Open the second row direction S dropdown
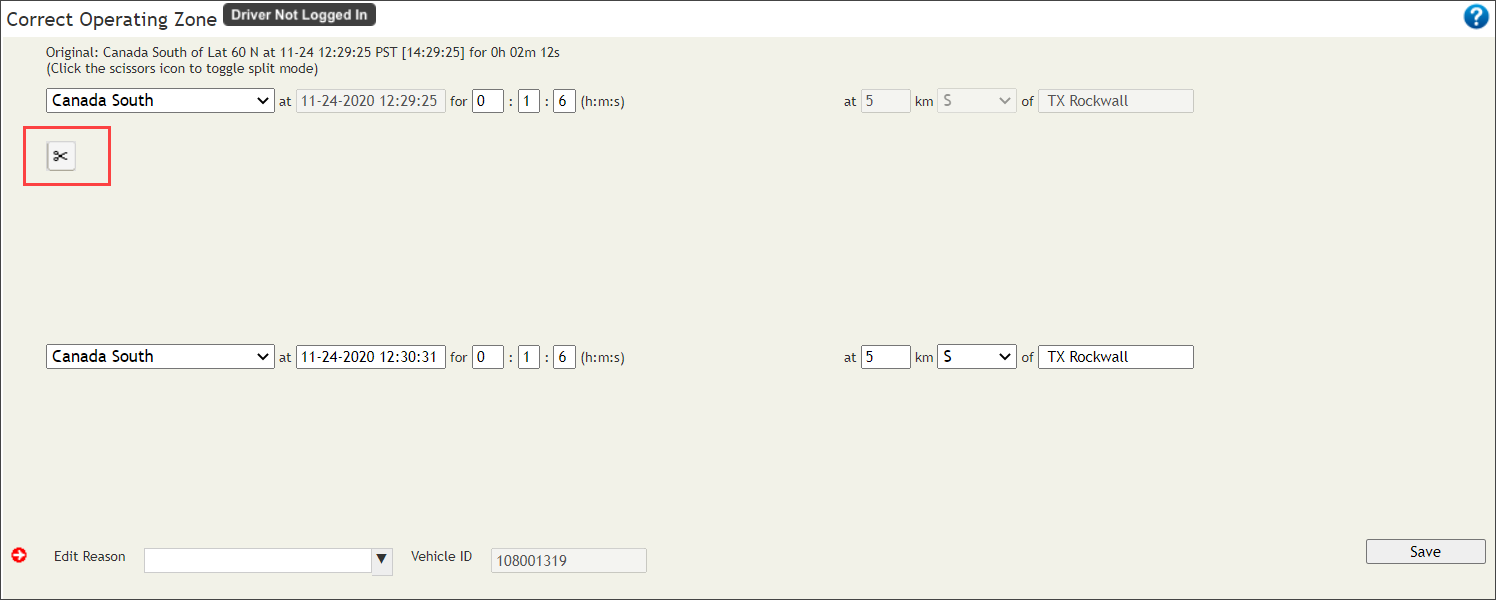The height and width of the screenshot is (600, 1496). coord(976,357)
